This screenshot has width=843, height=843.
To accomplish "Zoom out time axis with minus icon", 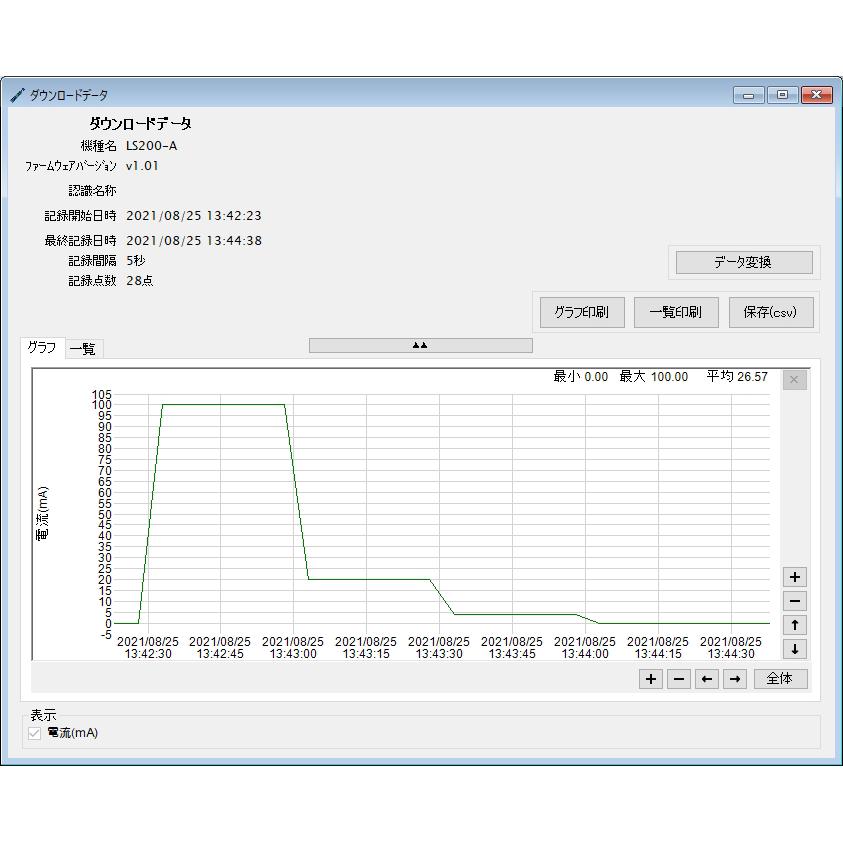I will (x=678, y=679).
